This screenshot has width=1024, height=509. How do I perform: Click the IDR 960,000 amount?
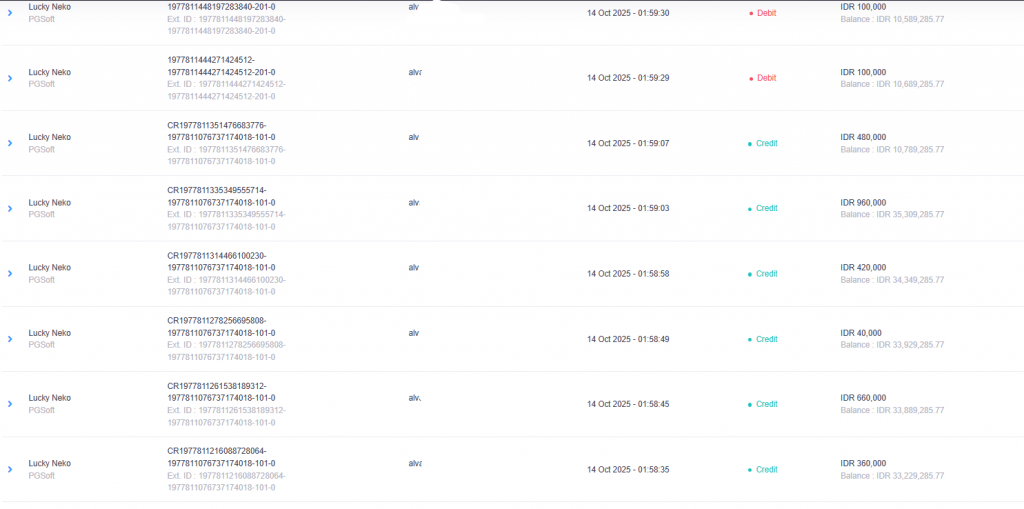(x=863, y=202)
